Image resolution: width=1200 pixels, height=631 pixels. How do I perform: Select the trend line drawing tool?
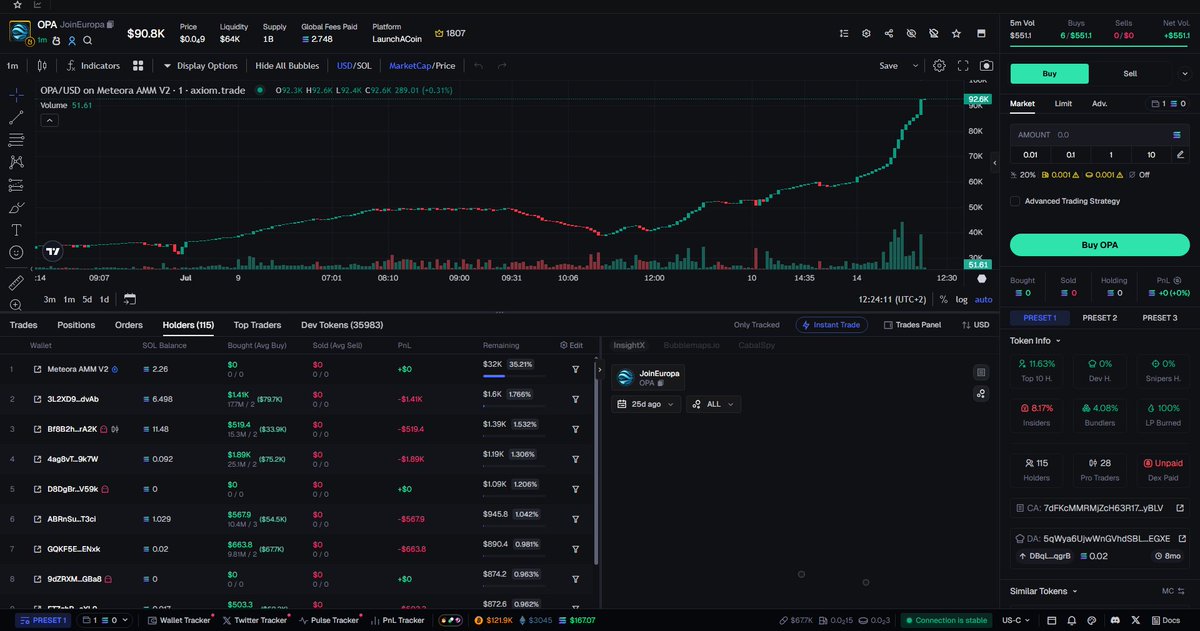(x=17, y=117)
